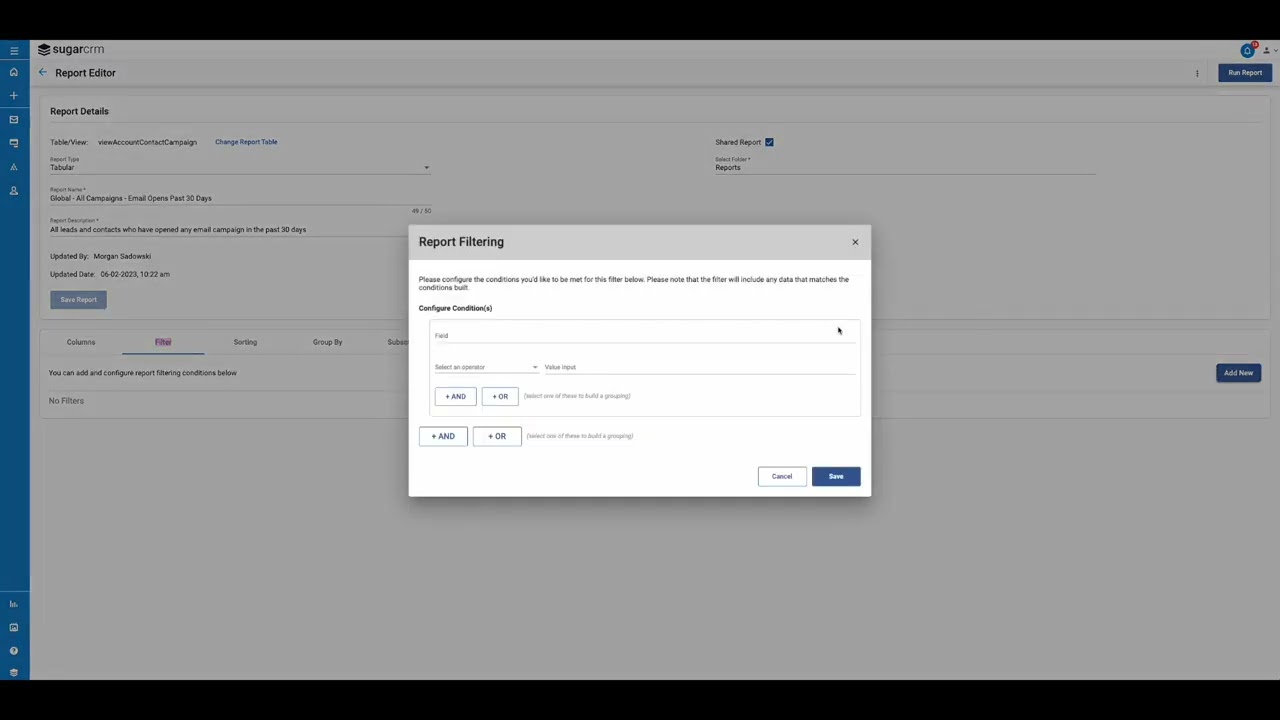The image size is (1280, 720).
Task: Open the monitor icon in the sidebar
Action: pos(14,143)
